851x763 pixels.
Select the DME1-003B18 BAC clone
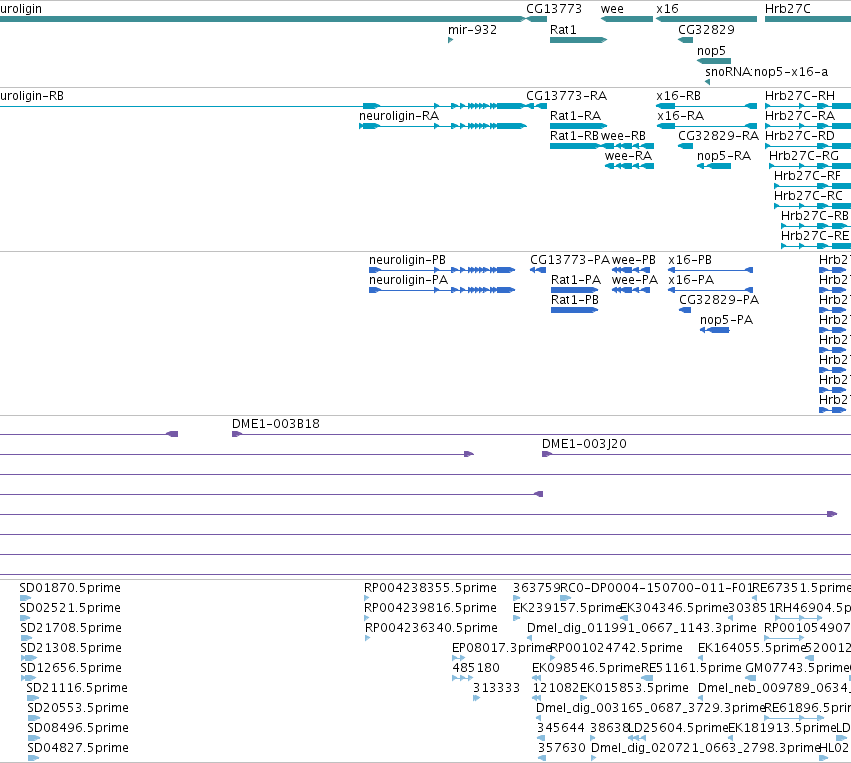[x=541, y=434]
